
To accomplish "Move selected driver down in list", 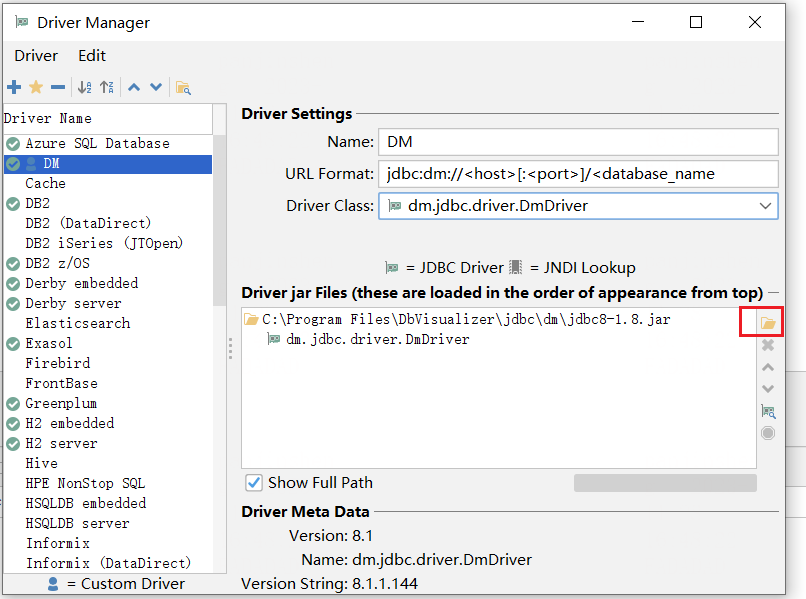I will (156, 87).
